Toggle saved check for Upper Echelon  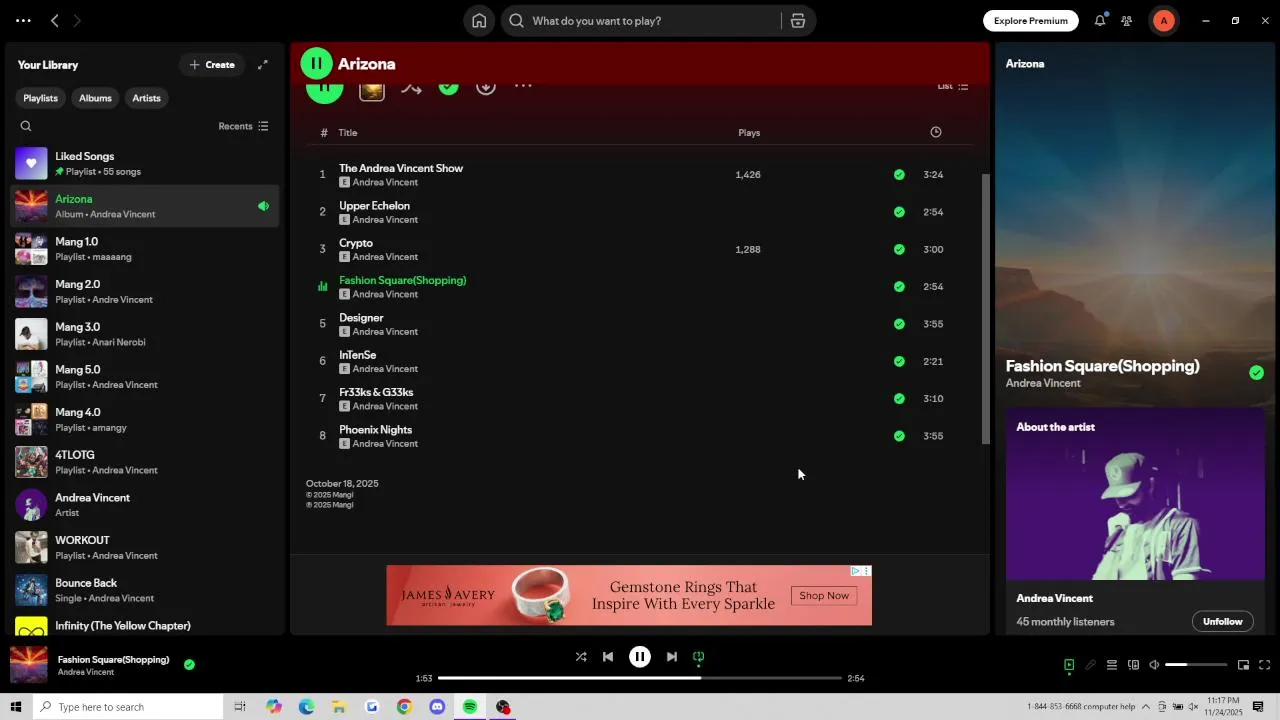pyautogui.click(x=899, y=212)
